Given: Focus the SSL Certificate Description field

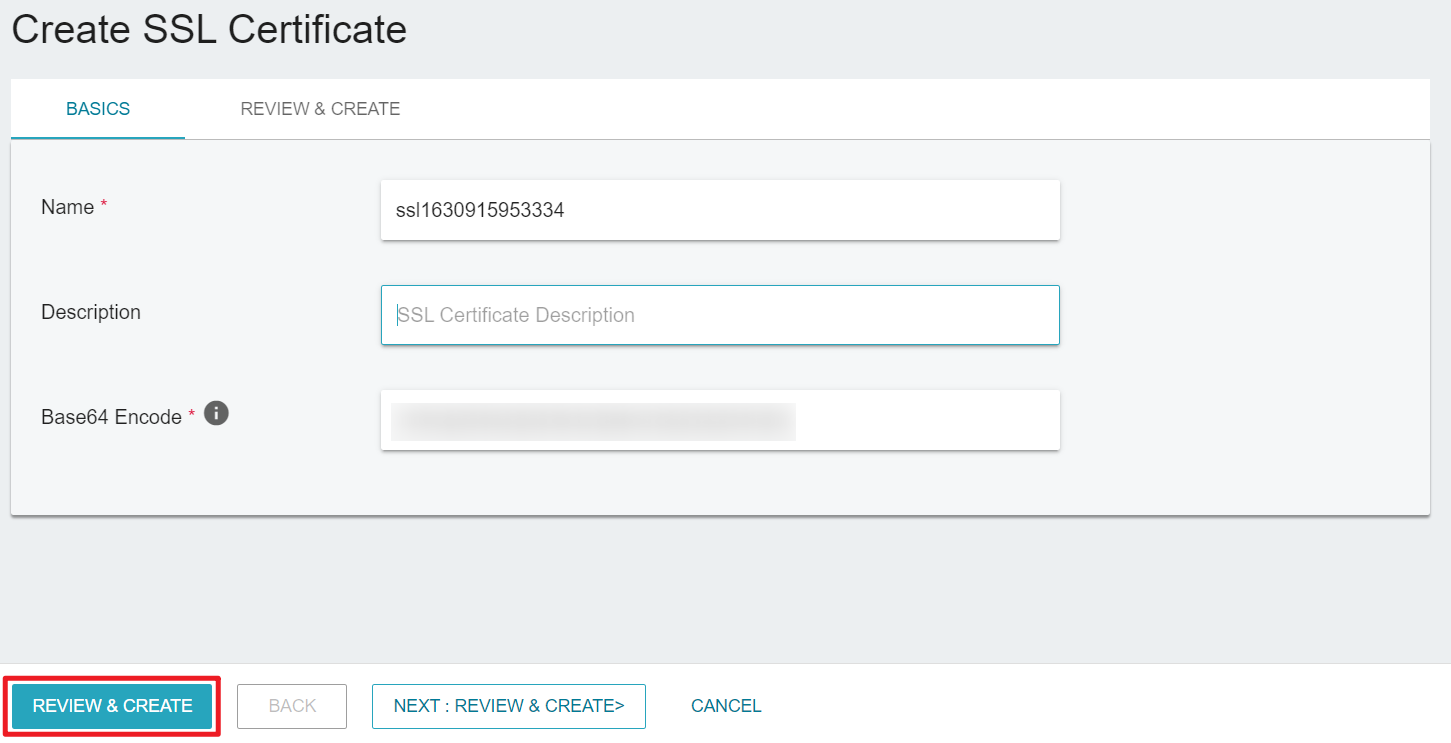Looking at the screenshot, I should point(720,315).
